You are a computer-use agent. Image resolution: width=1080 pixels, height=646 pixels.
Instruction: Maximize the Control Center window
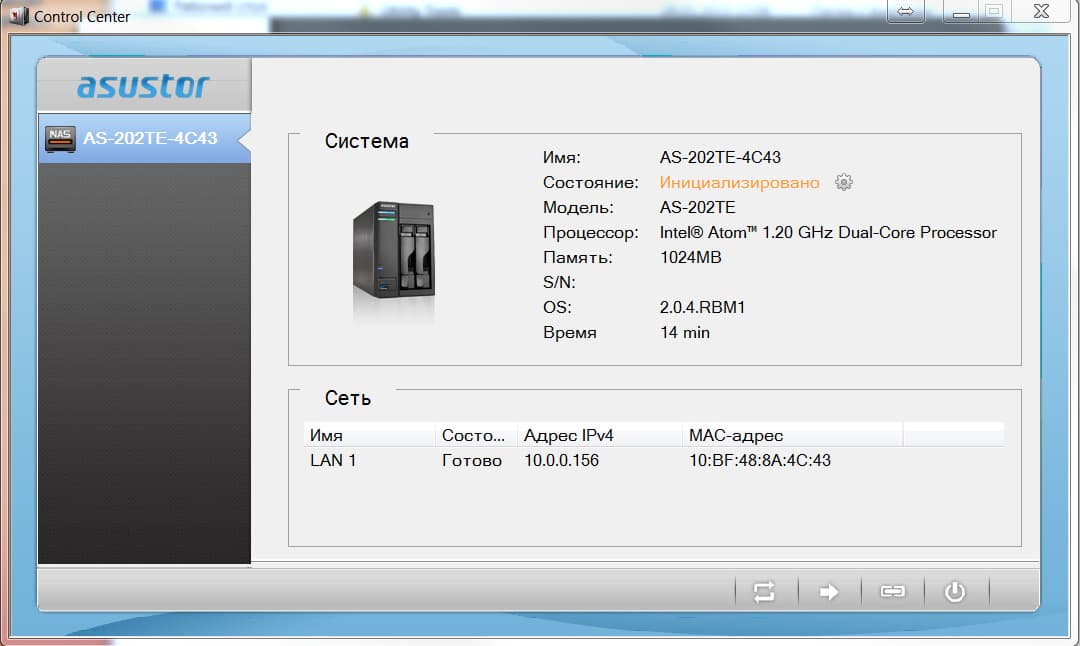994,11
